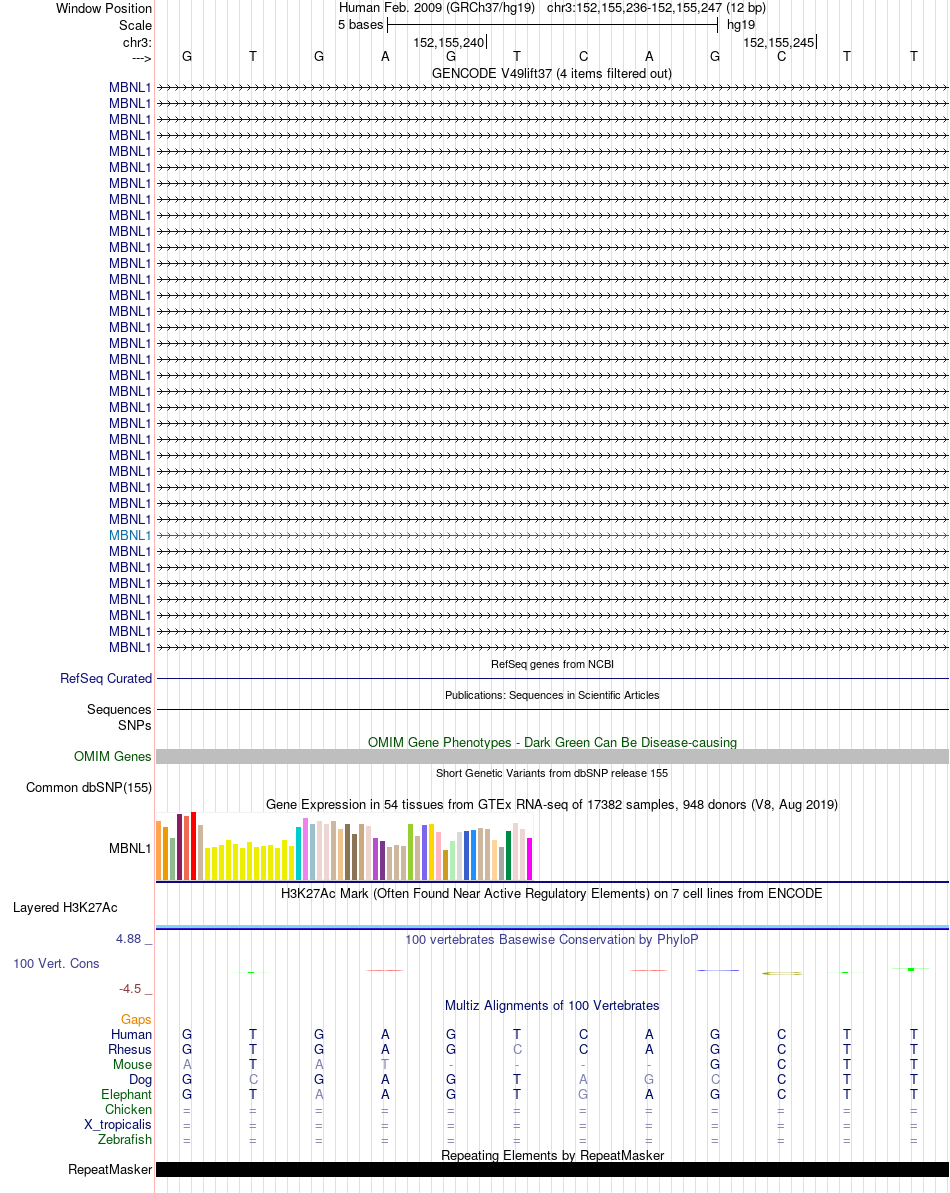Click the gray OMIM Genes item bar
This screenshot has width=950, height=1193.
tap(552, 756)
